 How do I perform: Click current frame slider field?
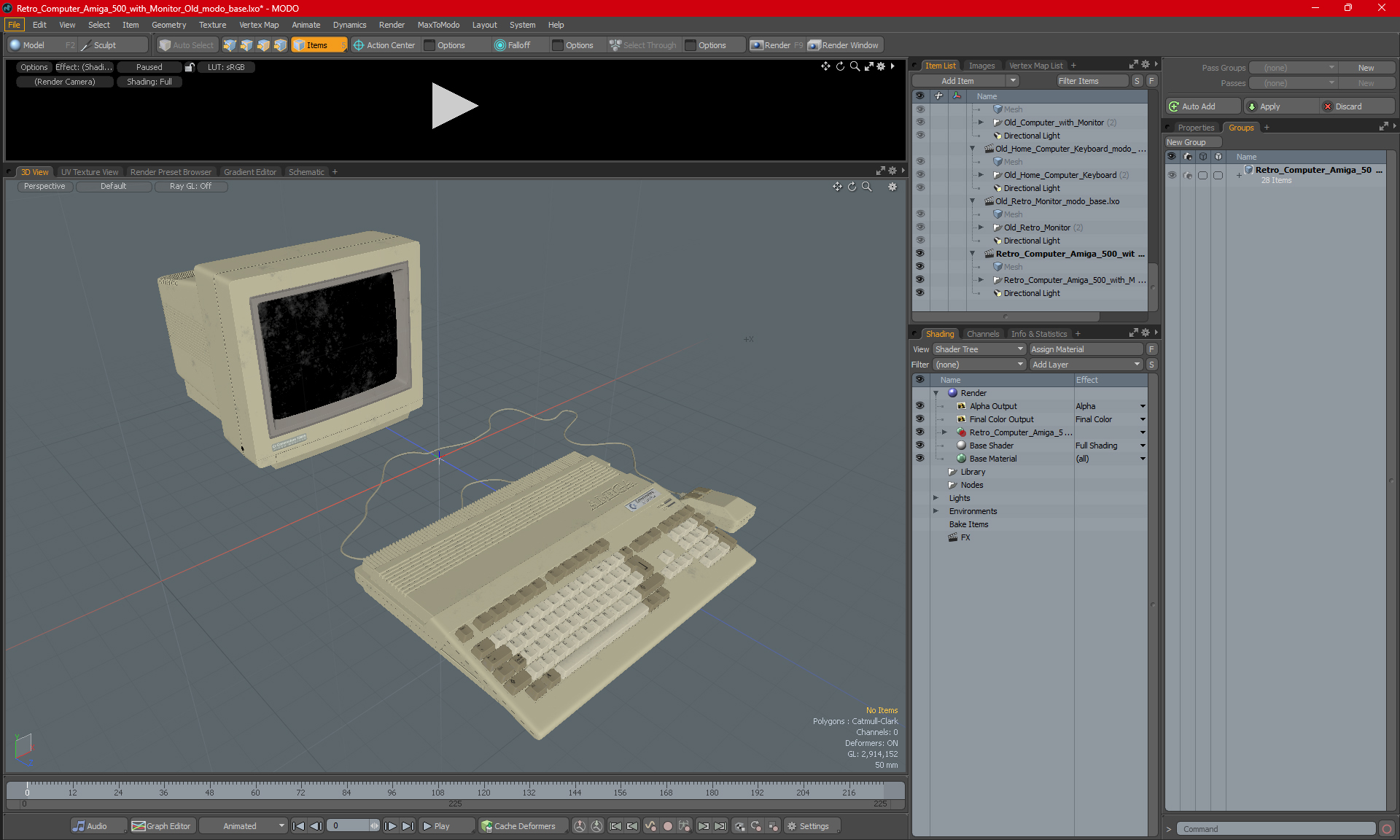click(353, 826)
